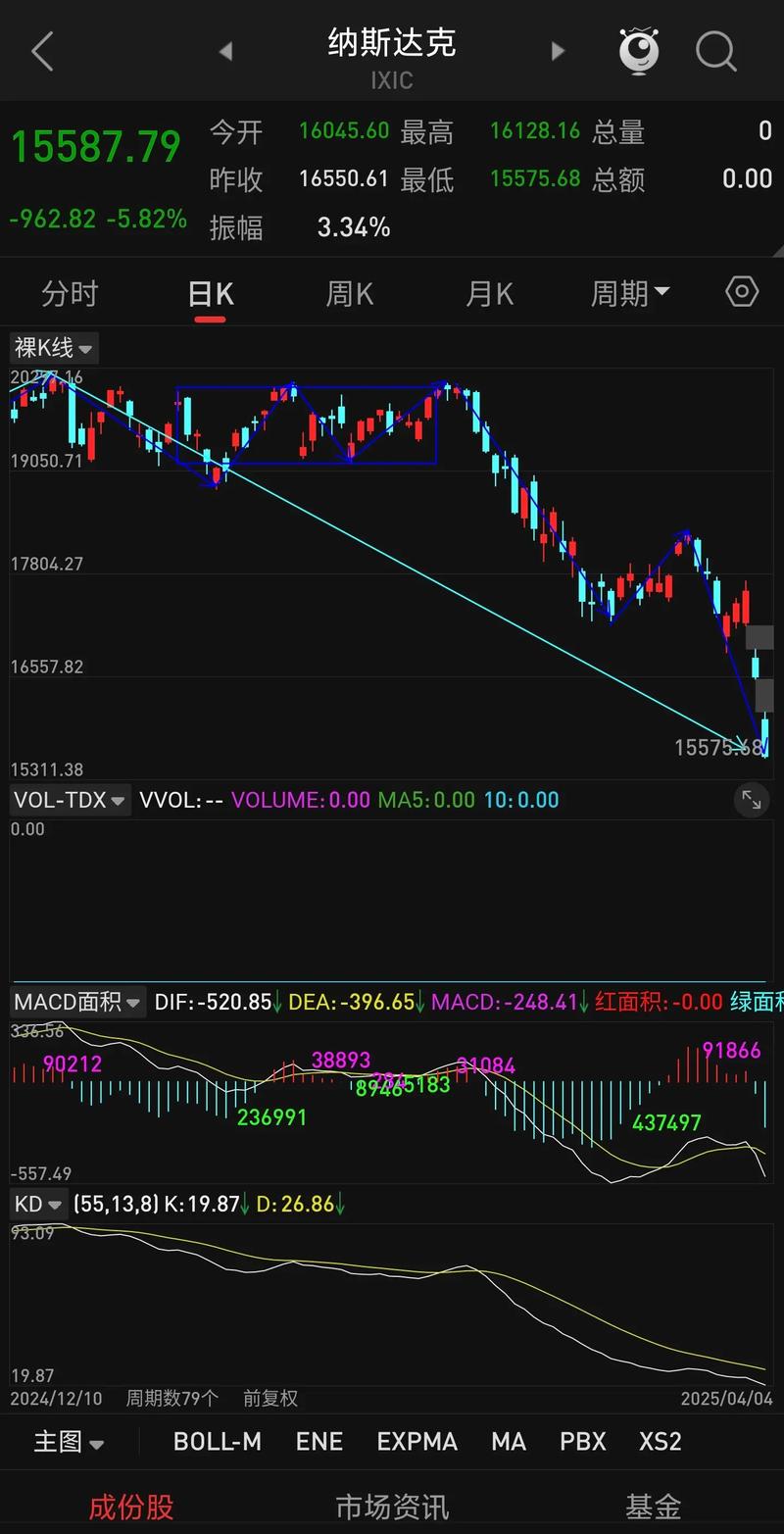Select the 分时 intraday tab
The height and width of the screenshot is (1534, 784).
coord(70,293)
